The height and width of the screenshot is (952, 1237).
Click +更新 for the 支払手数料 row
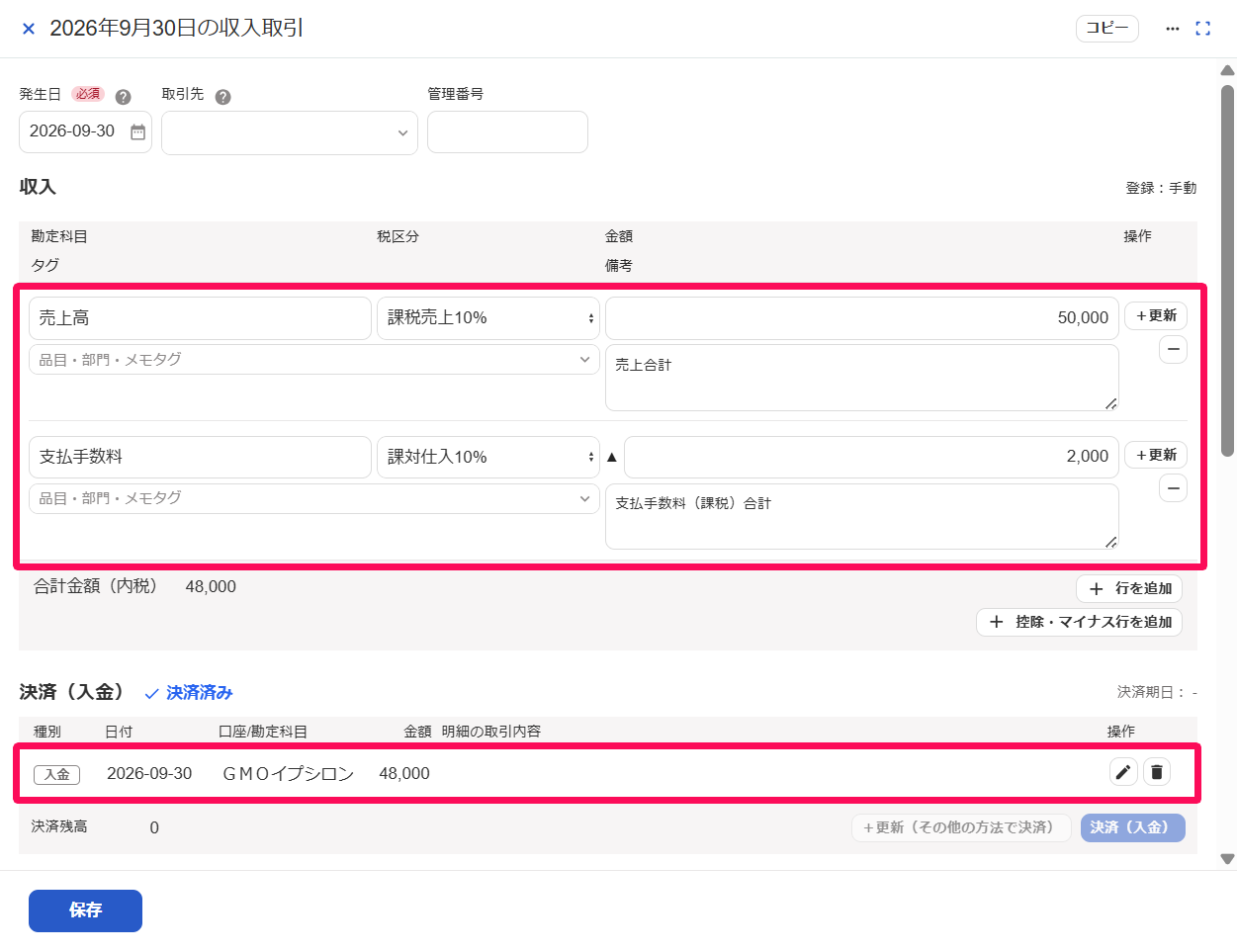tap(1156, 455)
